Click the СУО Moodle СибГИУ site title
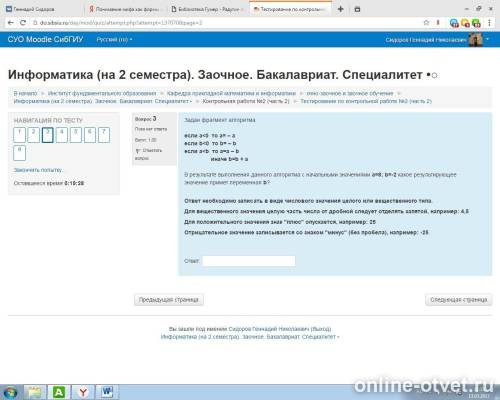 click(x=45, y=39)
